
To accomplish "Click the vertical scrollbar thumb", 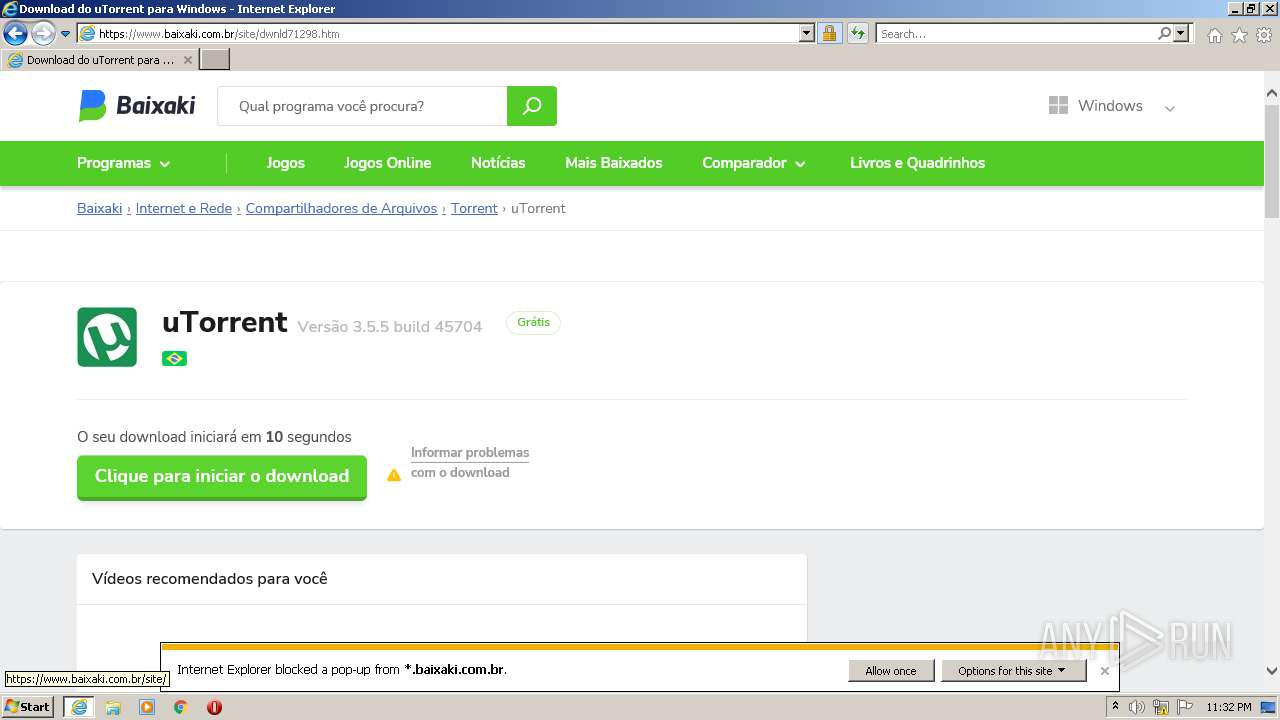I will [x=1272, y=160].
